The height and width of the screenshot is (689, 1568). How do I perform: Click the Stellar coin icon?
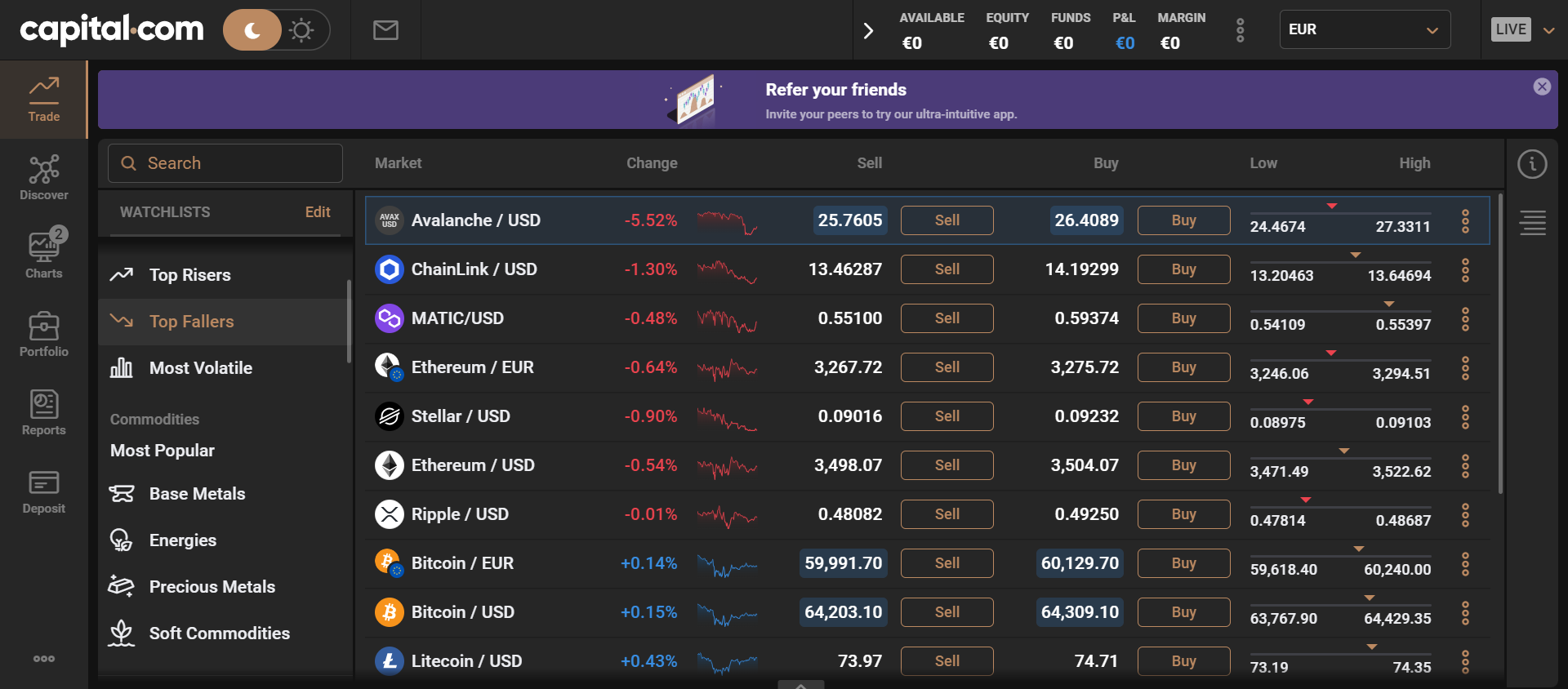pos(390,416)
